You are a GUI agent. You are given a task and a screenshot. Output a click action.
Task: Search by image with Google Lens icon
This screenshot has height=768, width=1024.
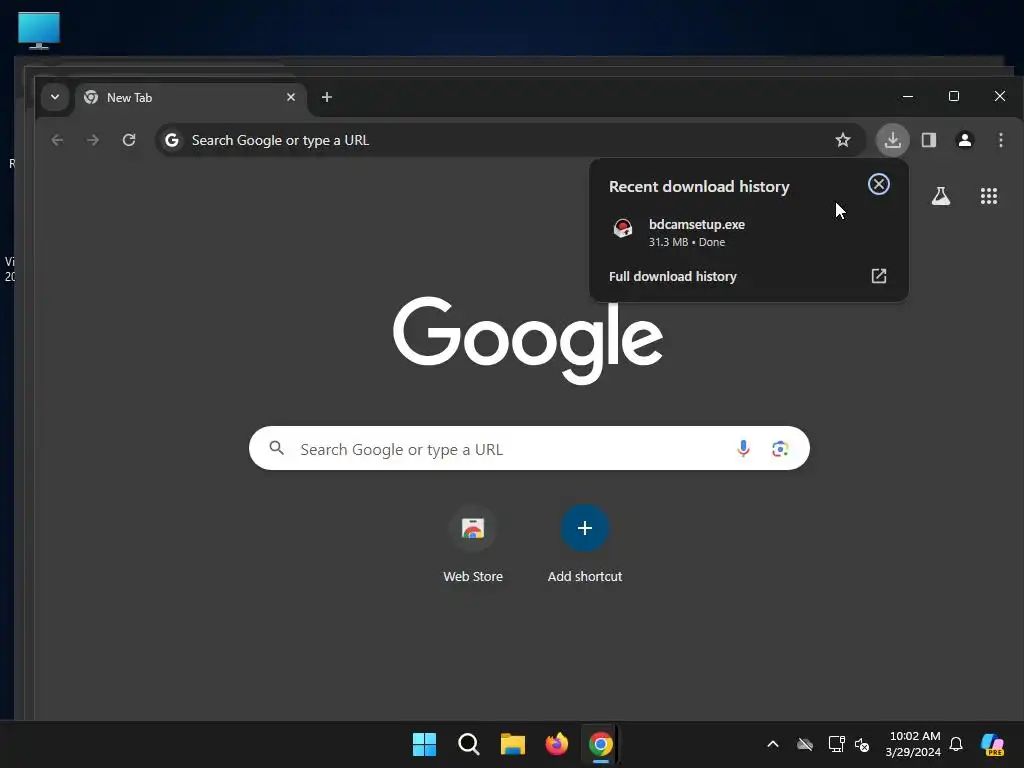[780, 449]
